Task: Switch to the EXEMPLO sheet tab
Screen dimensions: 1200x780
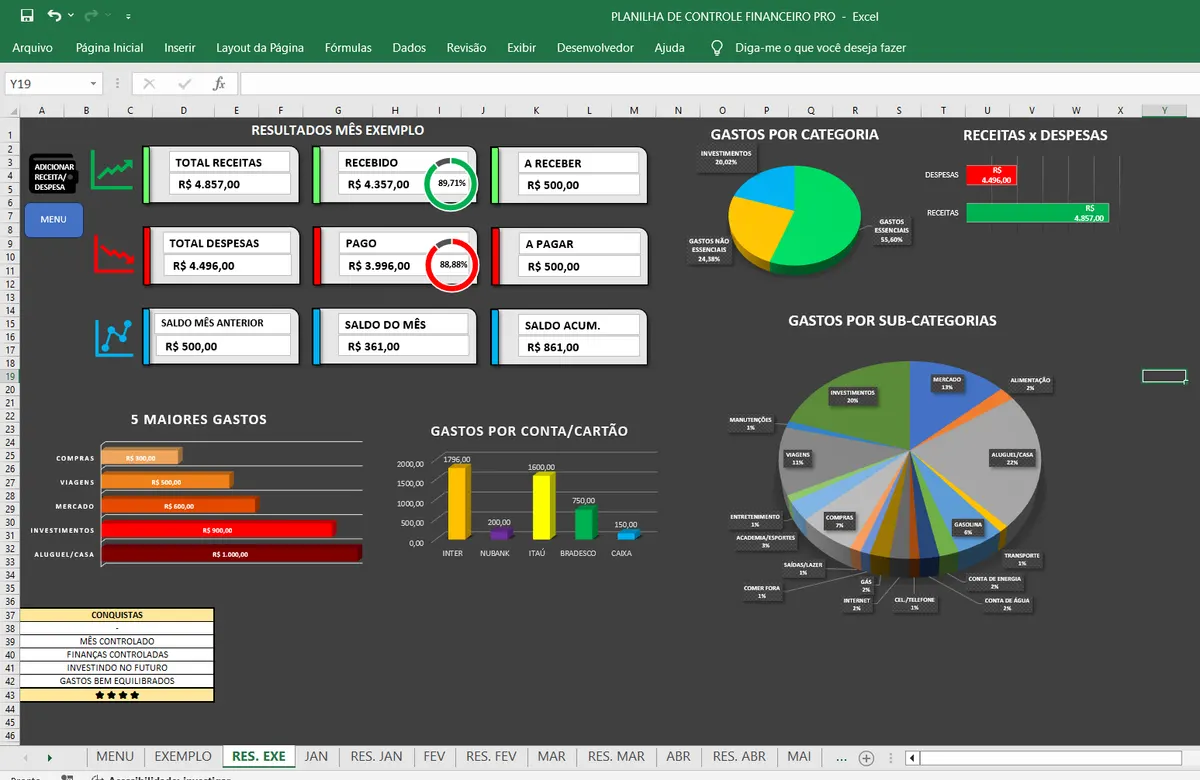Action: tap(183, 756)
